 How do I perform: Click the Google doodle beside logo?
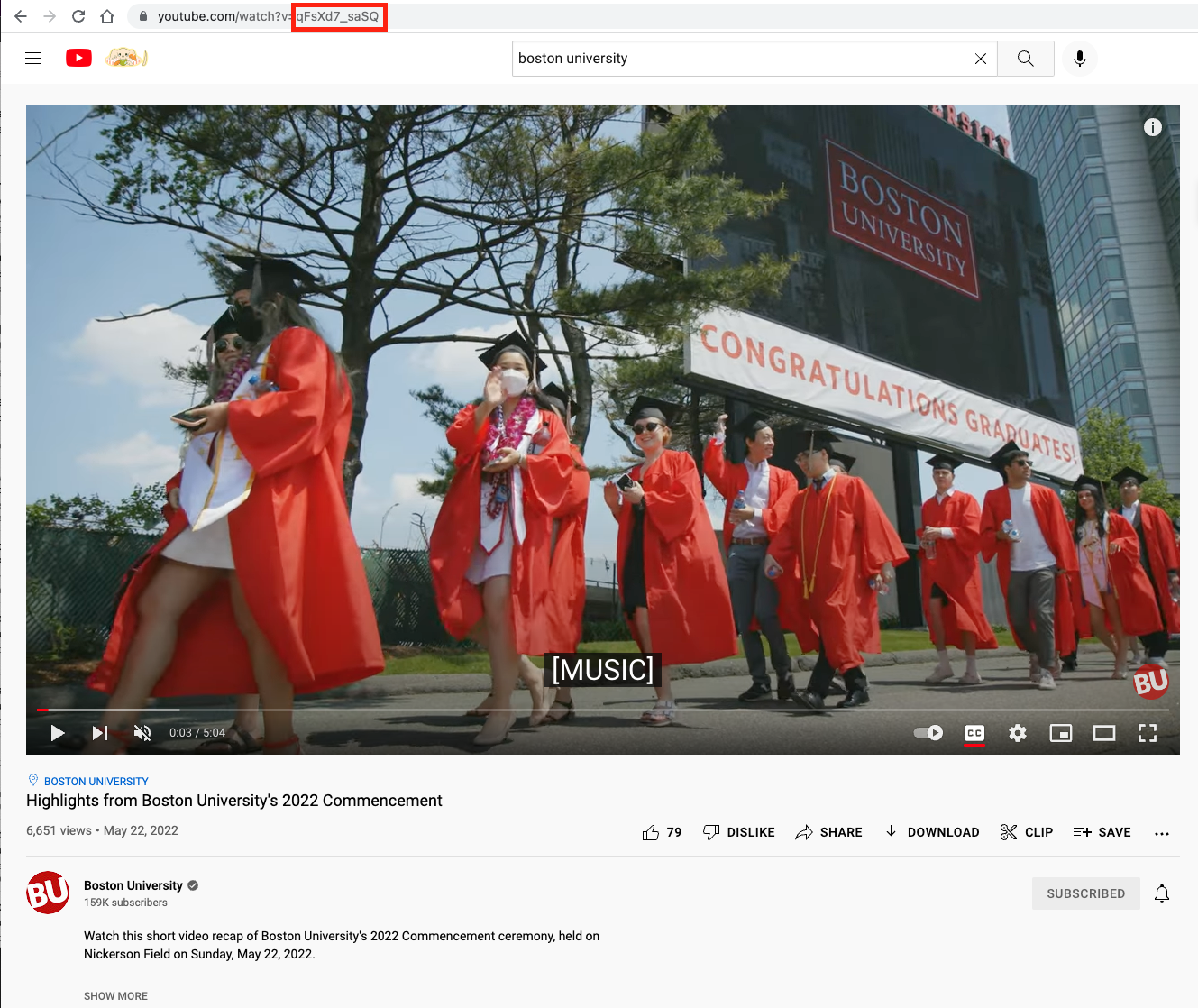(x=126, y=59)
